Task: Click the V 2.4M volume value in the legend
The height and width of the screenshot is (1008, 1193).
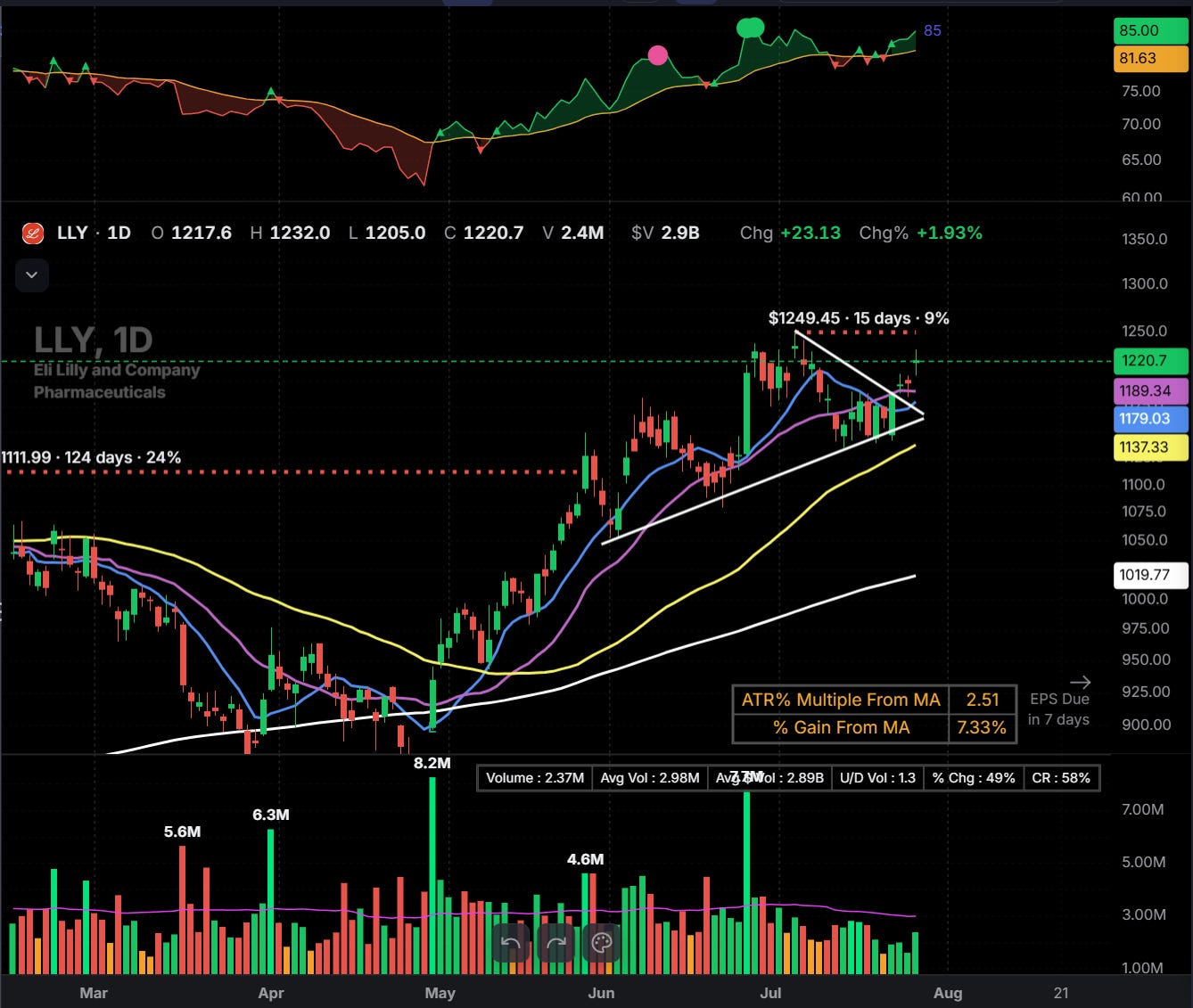Action: (573, 233)
